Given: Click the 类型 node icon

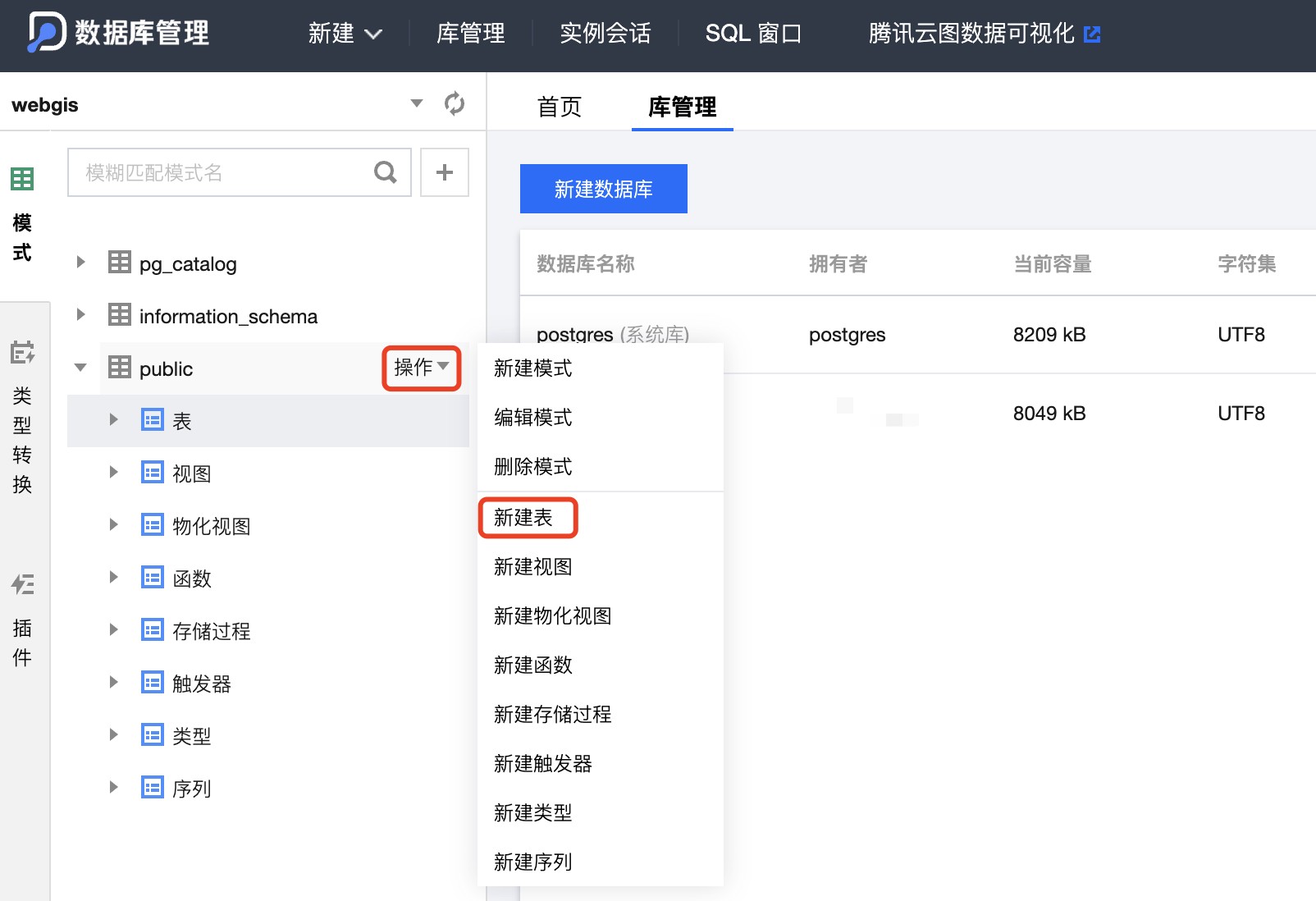Looking at the screenshot, I should coord(153,735).
